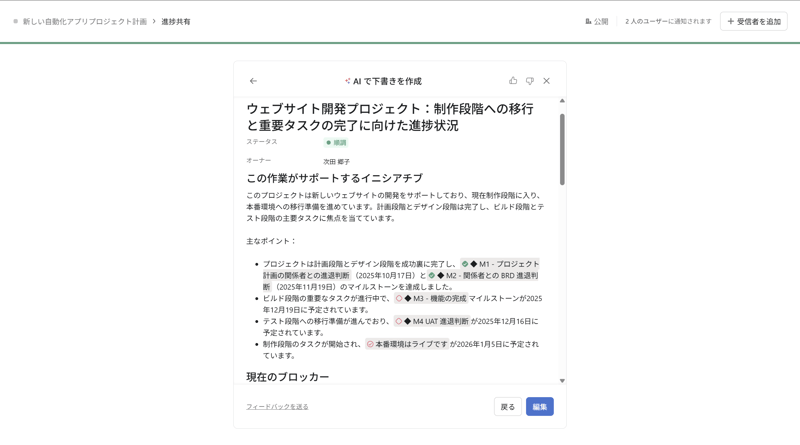Viewport: 800px width, 445px height.
Task: Click the plus icon in 受信者を追加
Action: (731, 21)
